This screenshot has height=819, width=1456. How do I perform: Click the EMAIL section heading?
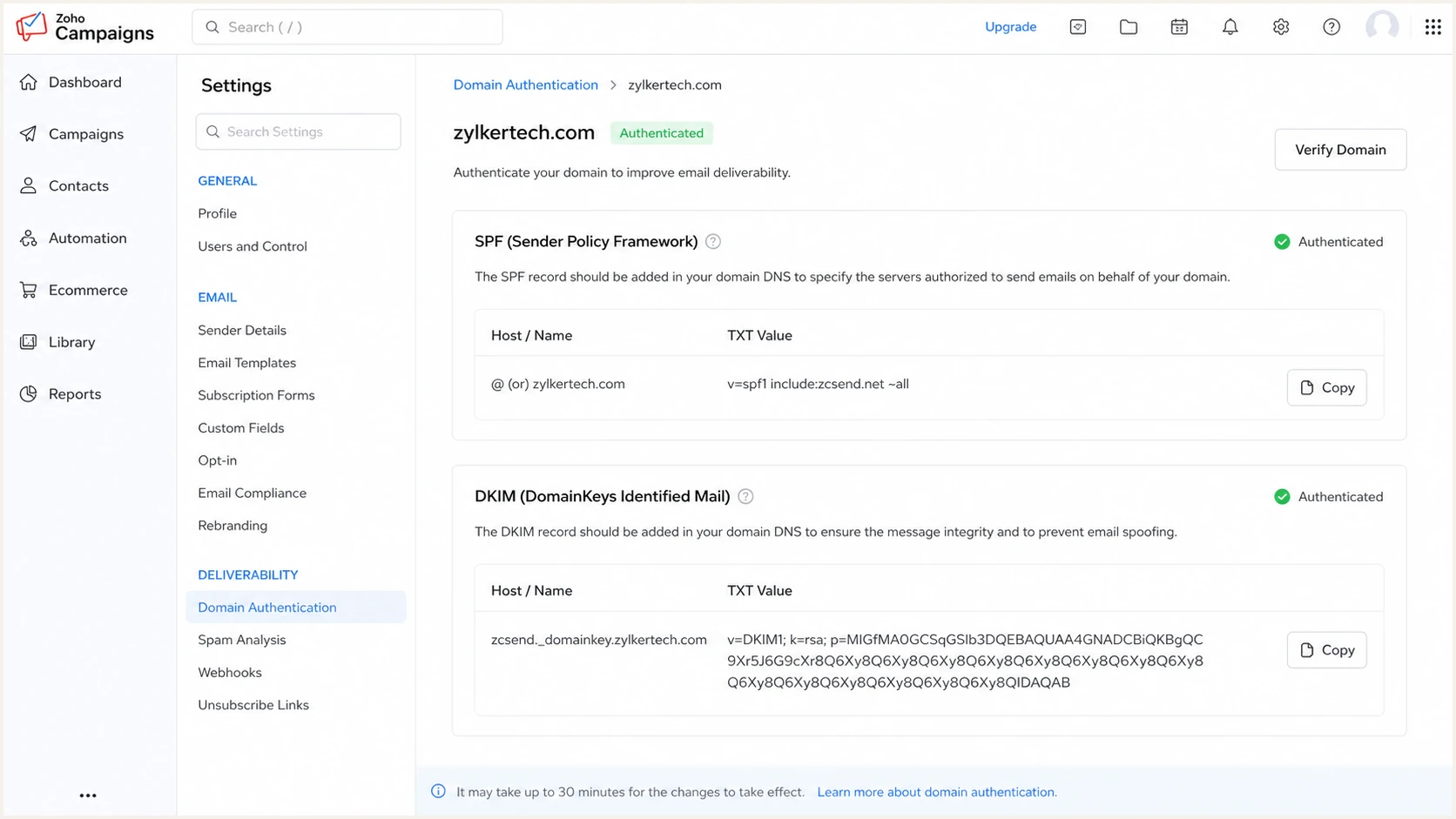coord(217,297)
